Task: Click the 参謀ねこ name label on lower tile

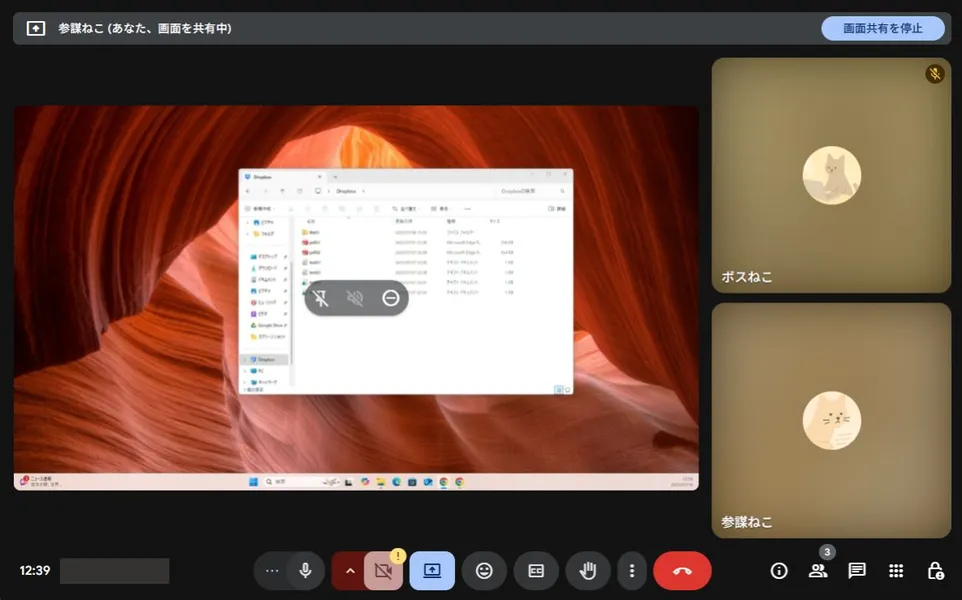Action: pos(746,522)
